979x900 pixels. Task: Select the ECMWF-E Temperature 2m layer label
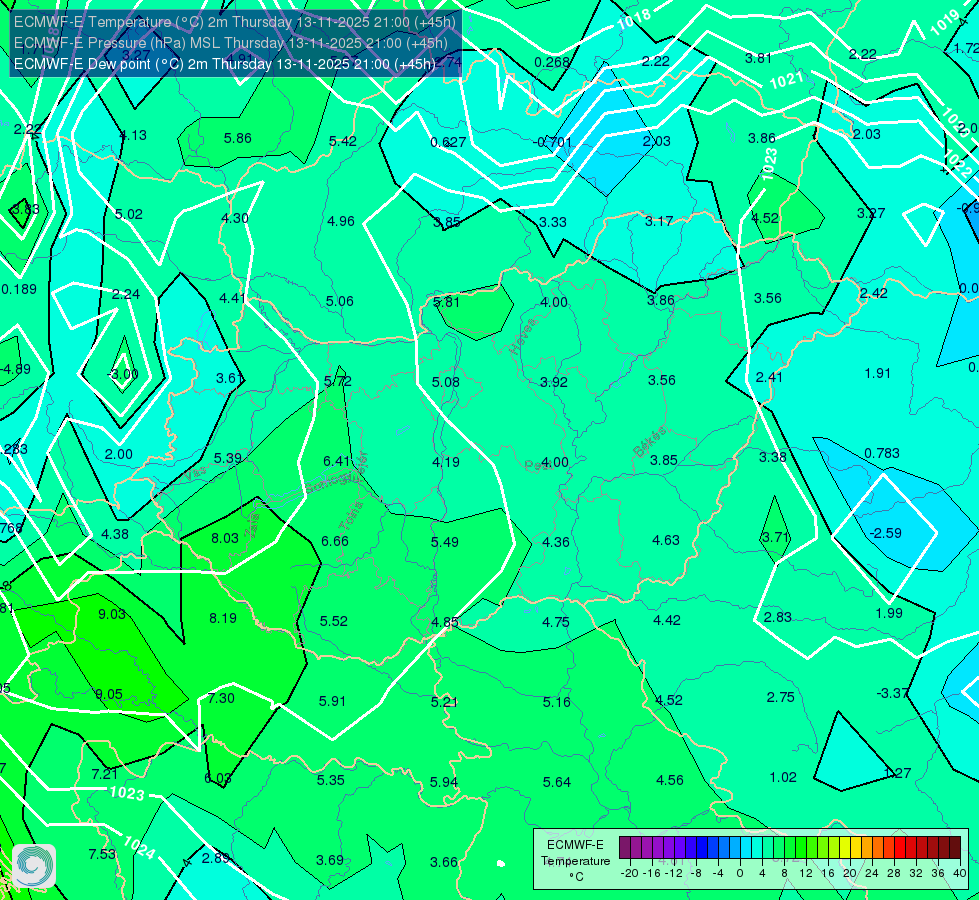(x=235, y=22)
